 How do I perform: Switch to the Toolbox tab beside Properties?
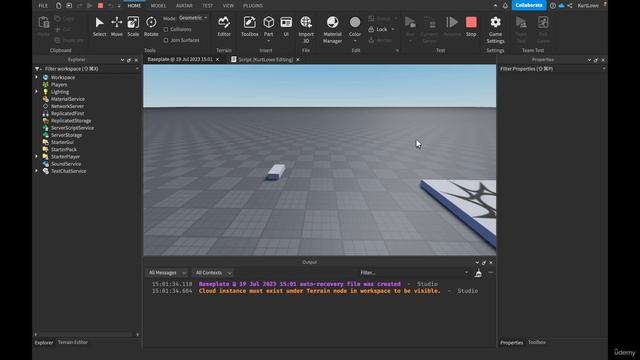[537, 342]
